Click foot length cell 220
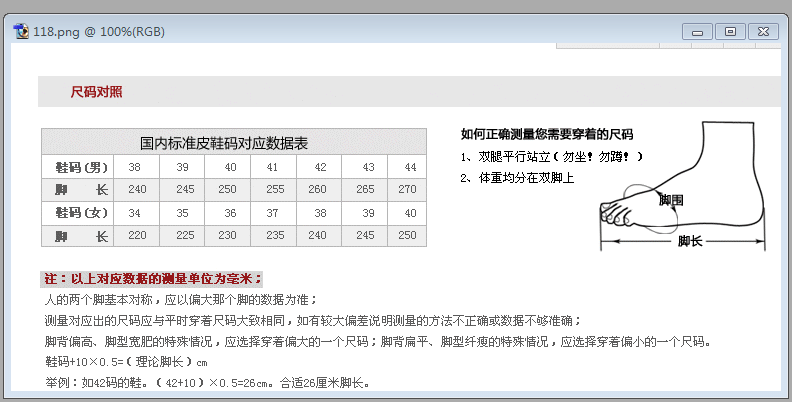The height and width of the screenshot is (402, 792). pyautogui.click(x=137, y=235)
